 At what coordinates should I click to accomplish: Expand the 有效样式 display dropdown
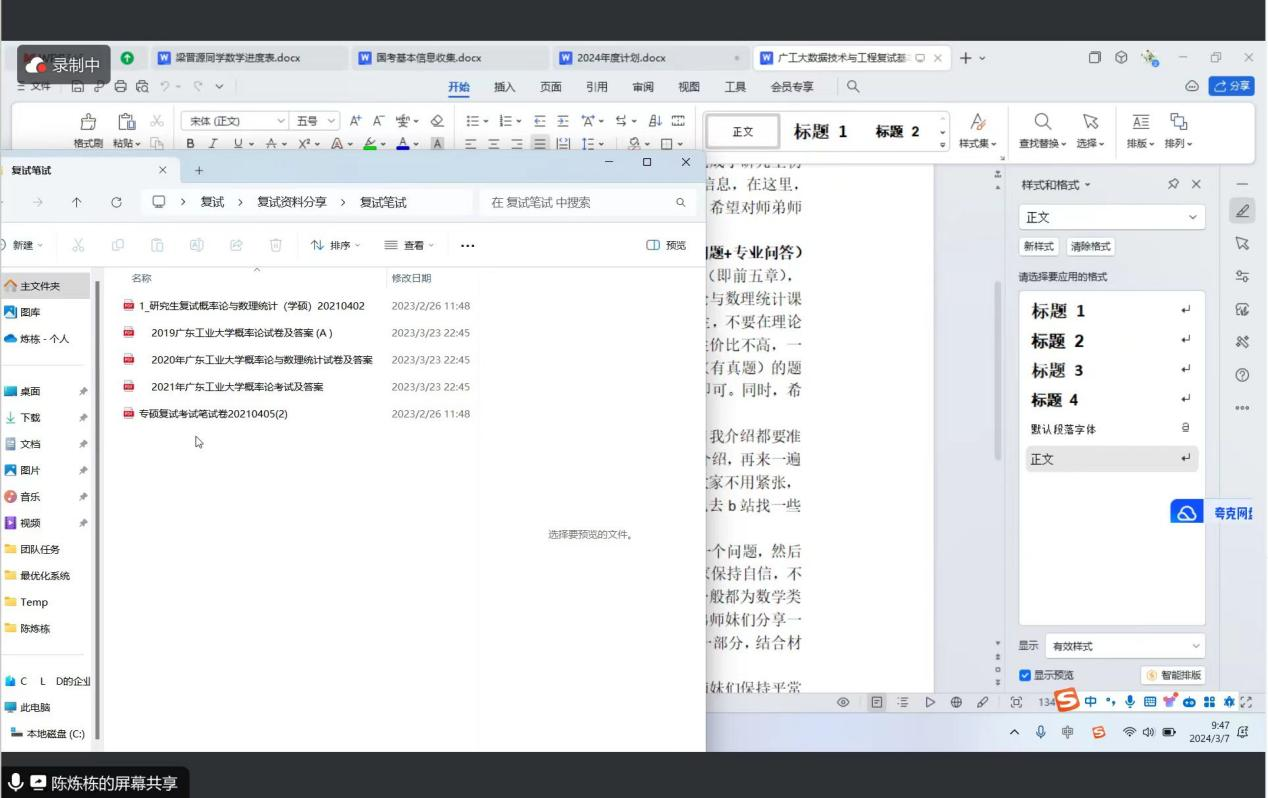coord(1124,646)
